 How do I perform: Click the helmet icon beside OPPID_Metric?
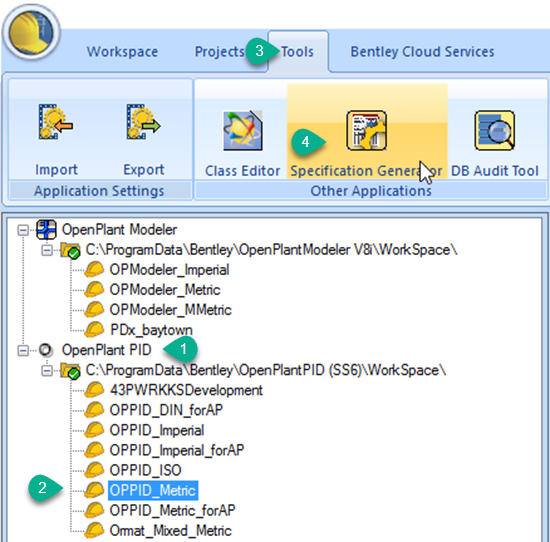tap(94, 490)
